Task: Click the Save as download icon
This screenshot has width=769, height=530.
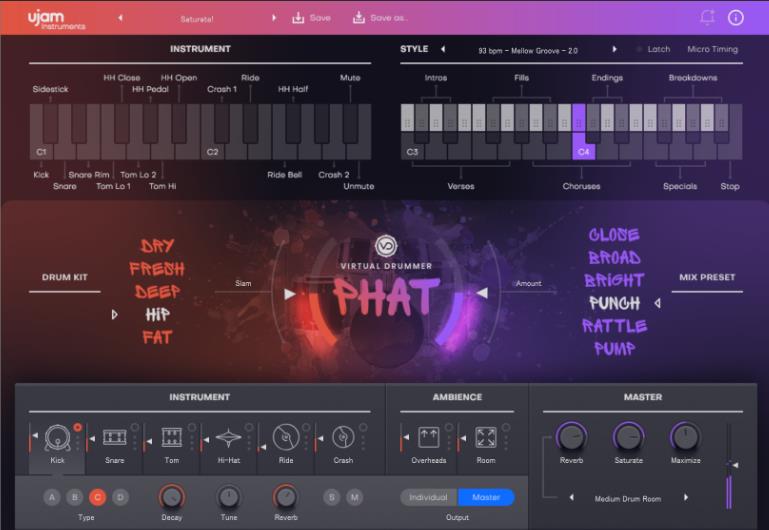Action: [x=359, y=18]
